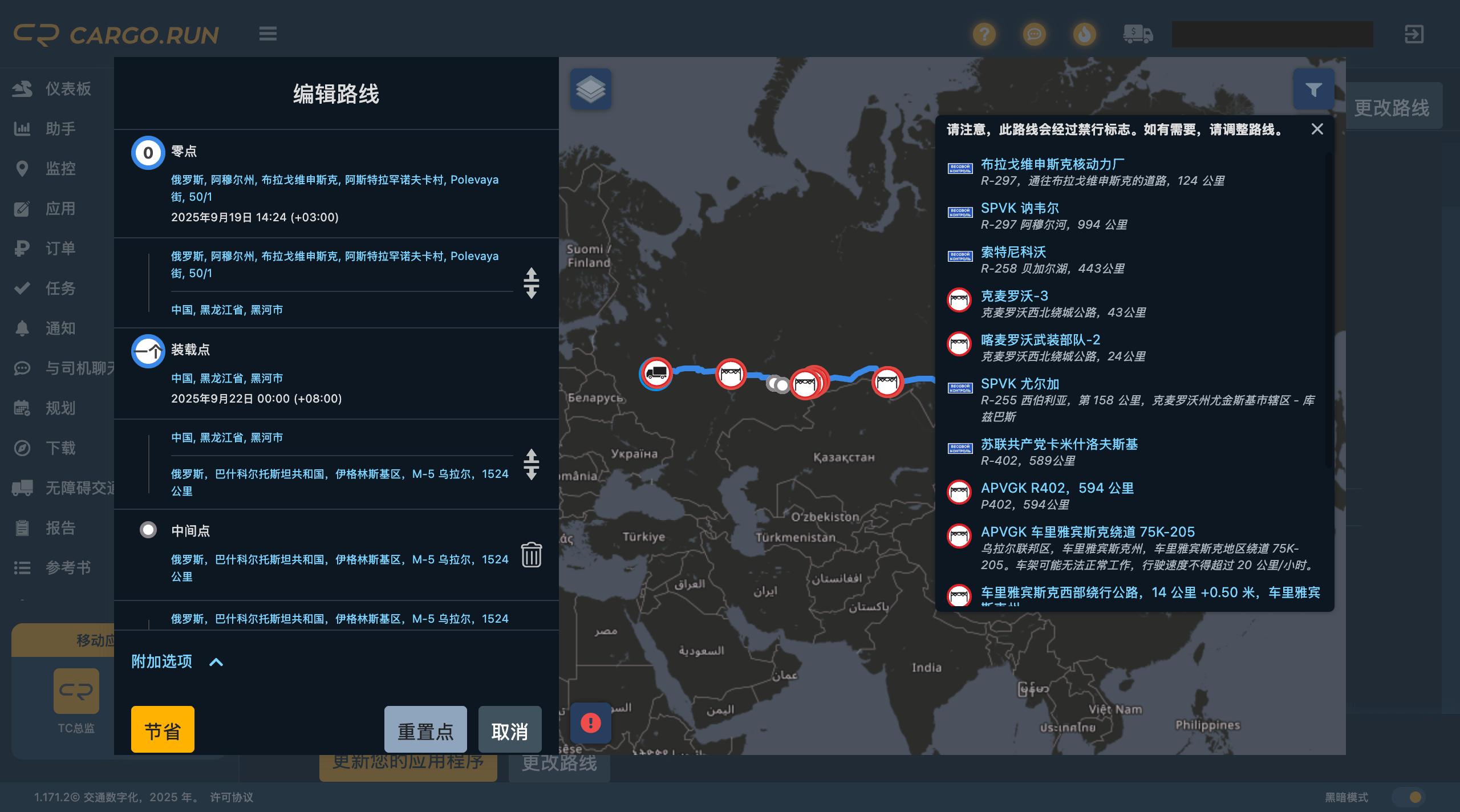Open 仪表板 in the sidebar

coord(67,89)
